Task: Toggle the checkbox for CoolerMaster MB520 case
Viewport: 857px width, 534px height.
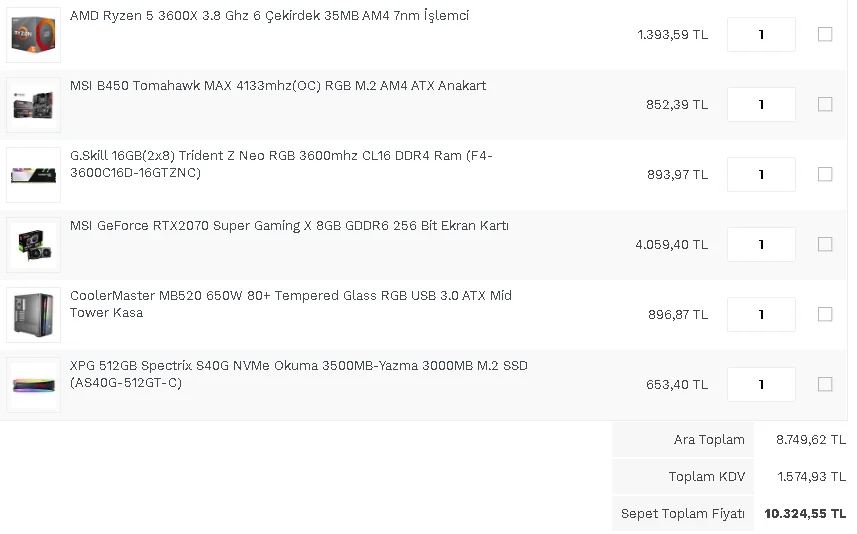Action: click(x=825, y=314)
